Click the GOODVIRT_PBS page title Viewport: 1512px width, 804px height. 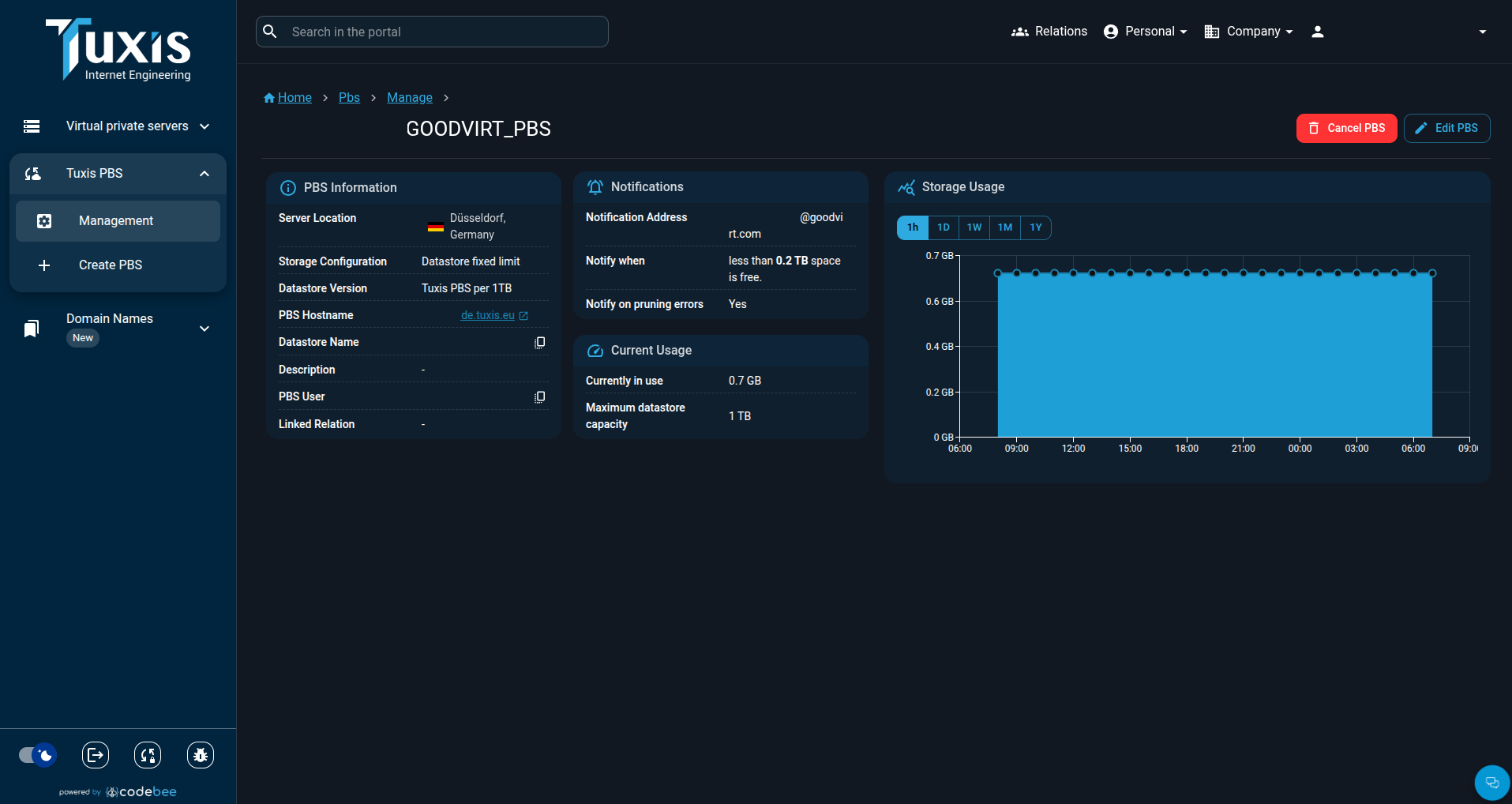pos(478,129)
